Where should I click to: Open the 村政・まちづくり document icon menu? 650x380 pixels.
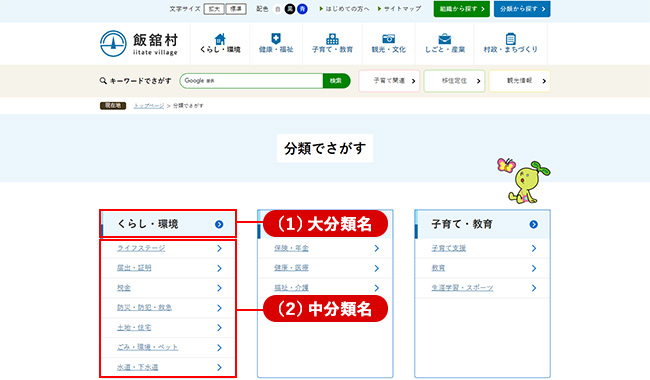(511, 43)
